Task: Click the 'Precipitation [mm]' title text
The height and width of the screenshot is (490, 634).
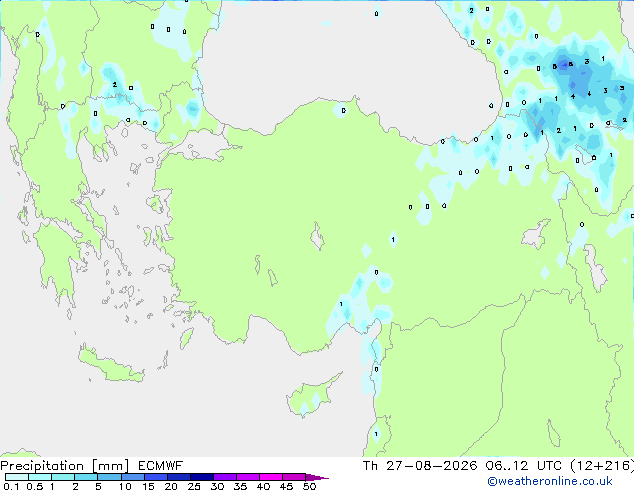Action: click(x=65, y=466)
